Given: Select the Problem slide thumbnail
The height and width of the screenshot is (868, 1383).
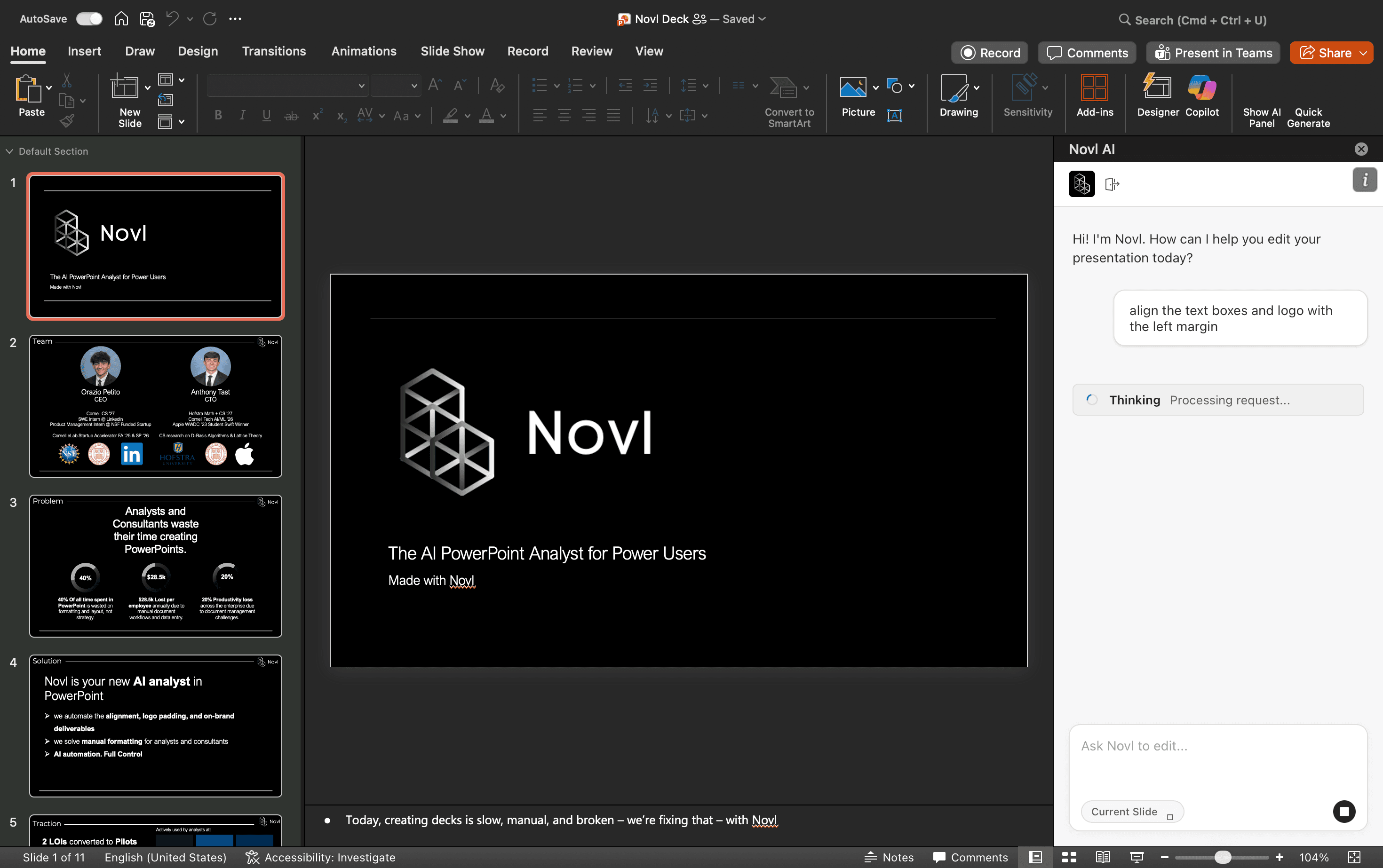Looking at the screenshot, I should coord(155,566).
